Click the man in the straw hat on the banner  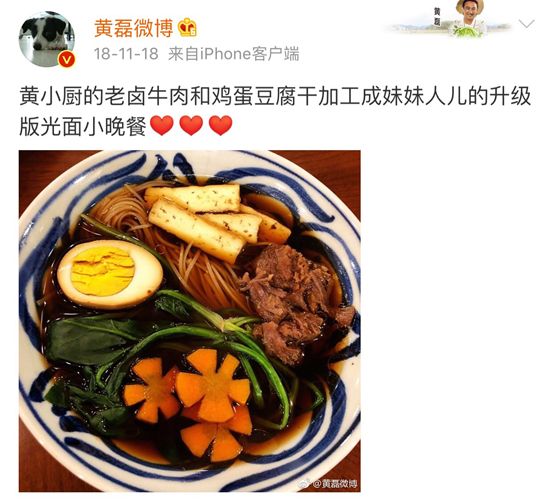click(468, 17)
